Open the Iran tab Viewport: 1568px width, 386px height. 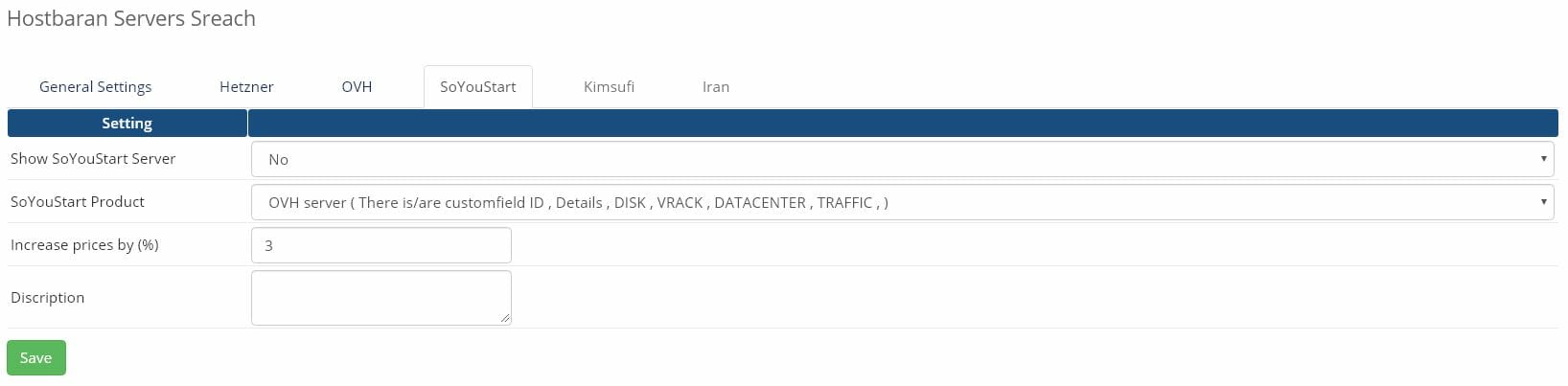click(x=716, y=86)
